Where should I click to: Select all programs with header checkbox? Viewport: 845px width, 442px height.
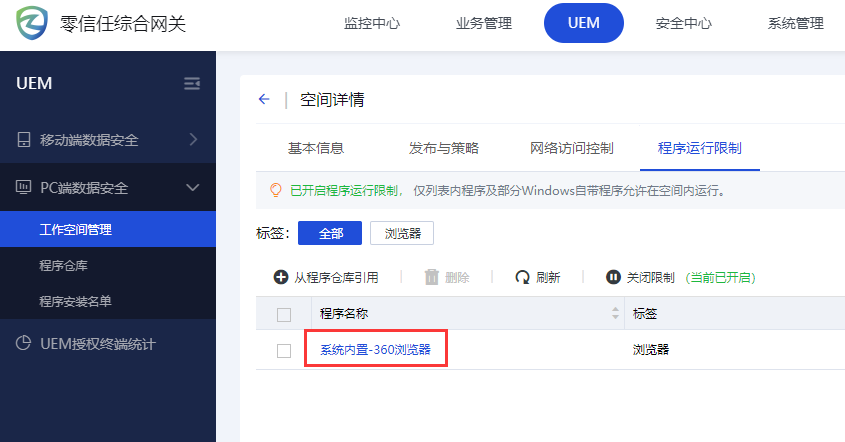point(284,314)
